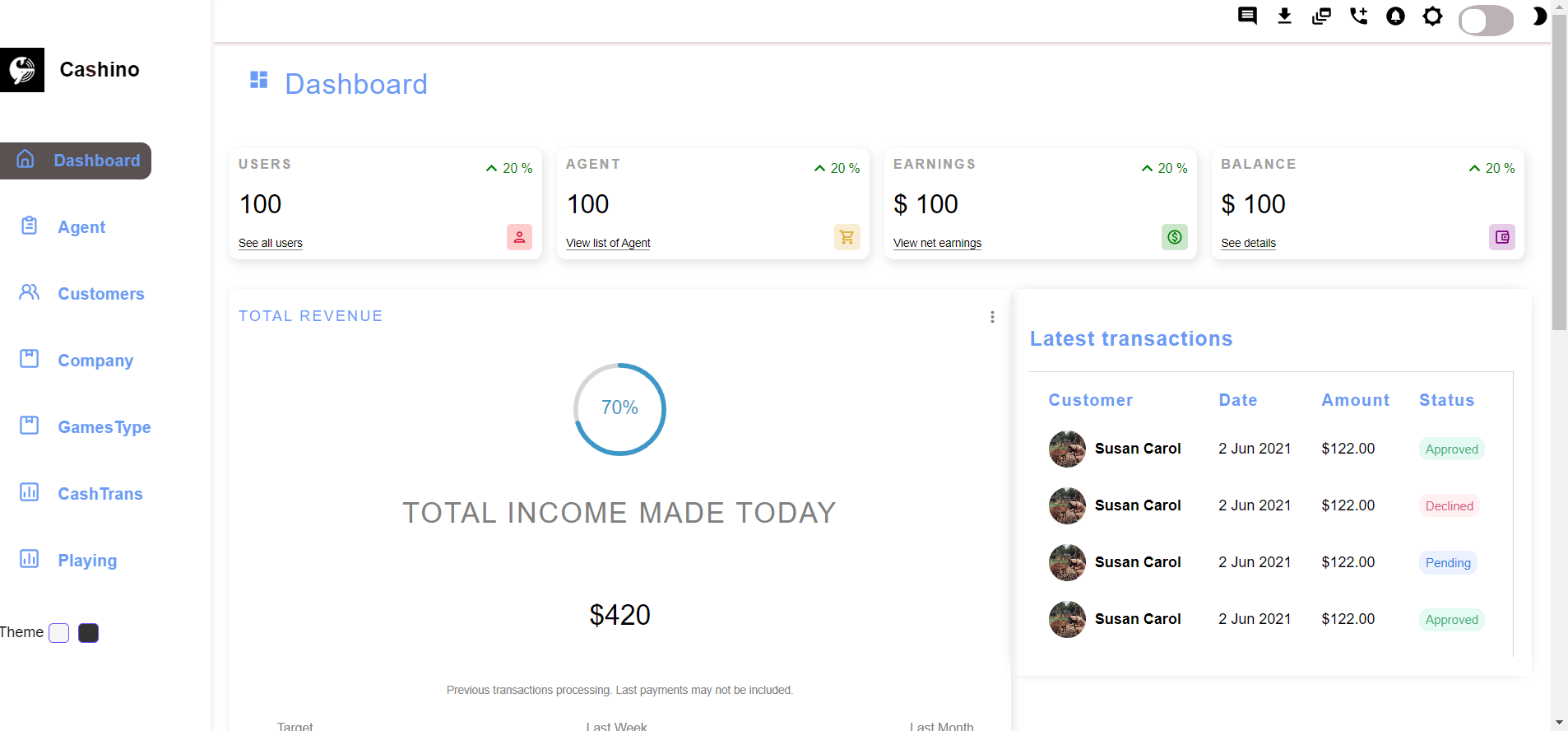The width and height of the screenshot is (1568, 731).
Task: Select the black theme color swatch
Action: coord(88,632)
